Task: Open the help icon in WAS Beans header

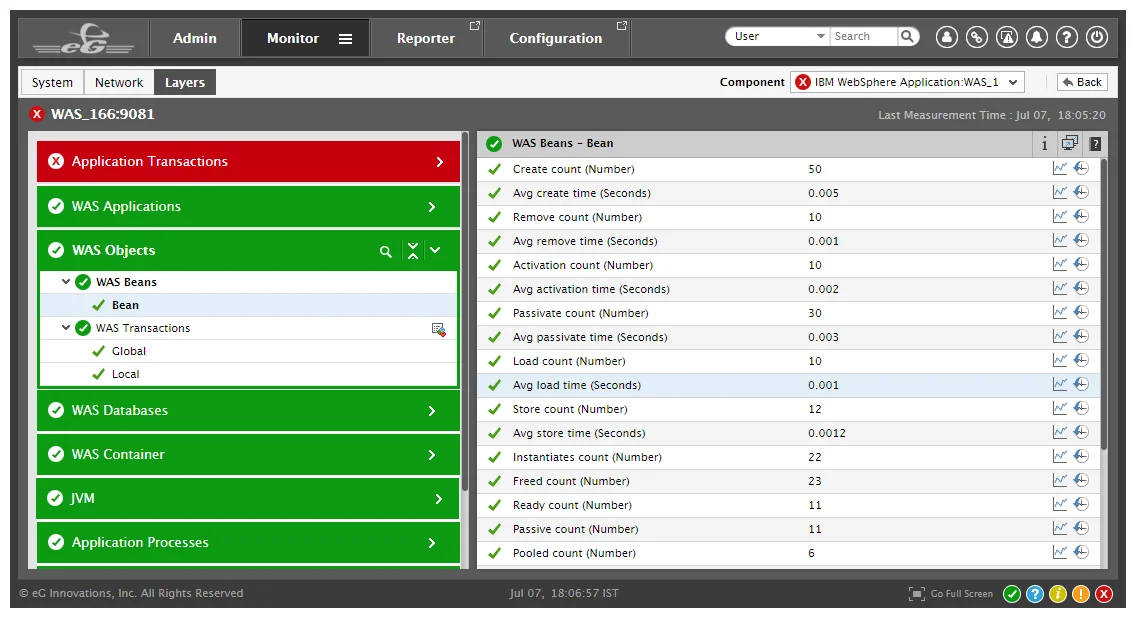Action: [1095, 143]
